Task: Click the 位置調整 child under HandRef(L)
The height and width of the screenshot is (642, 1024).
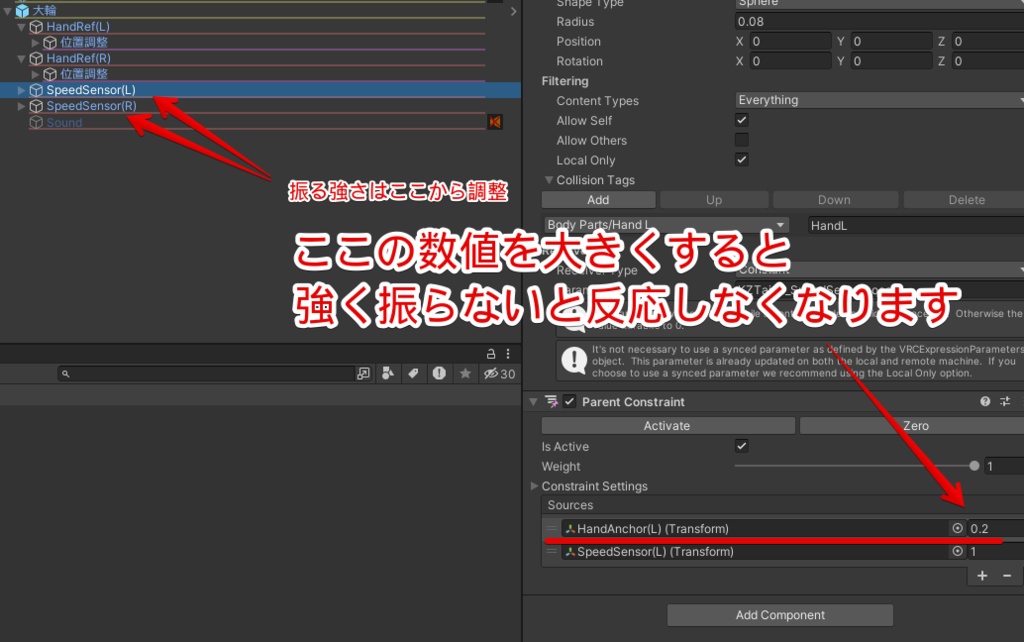Action: click(x=84, y=42)
